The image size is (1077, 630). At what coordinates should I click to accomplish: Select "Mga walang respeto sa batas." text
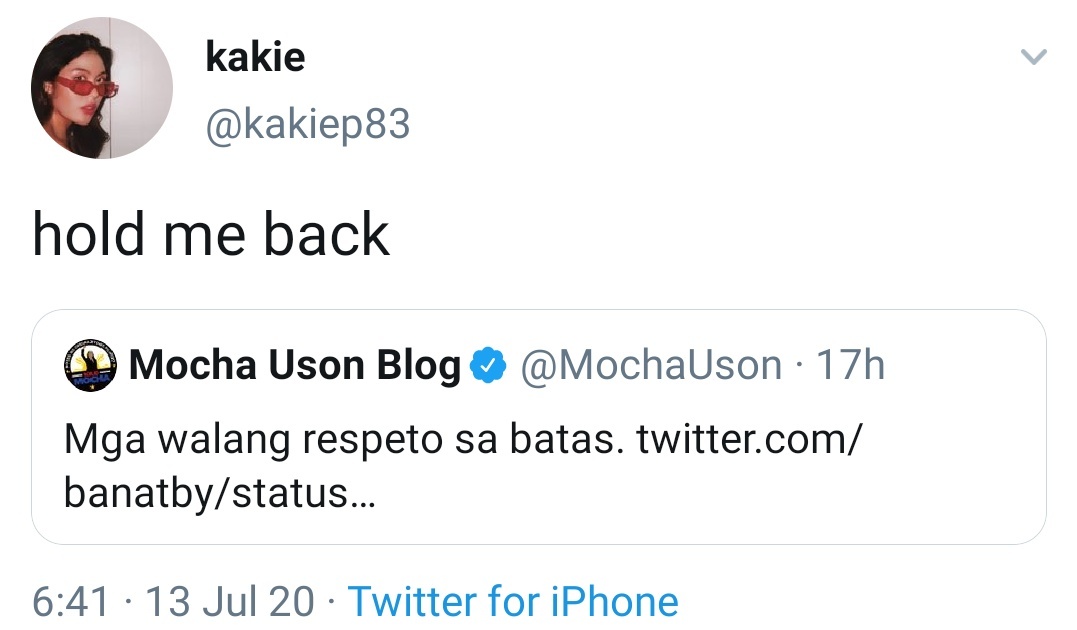coord(345,440)
